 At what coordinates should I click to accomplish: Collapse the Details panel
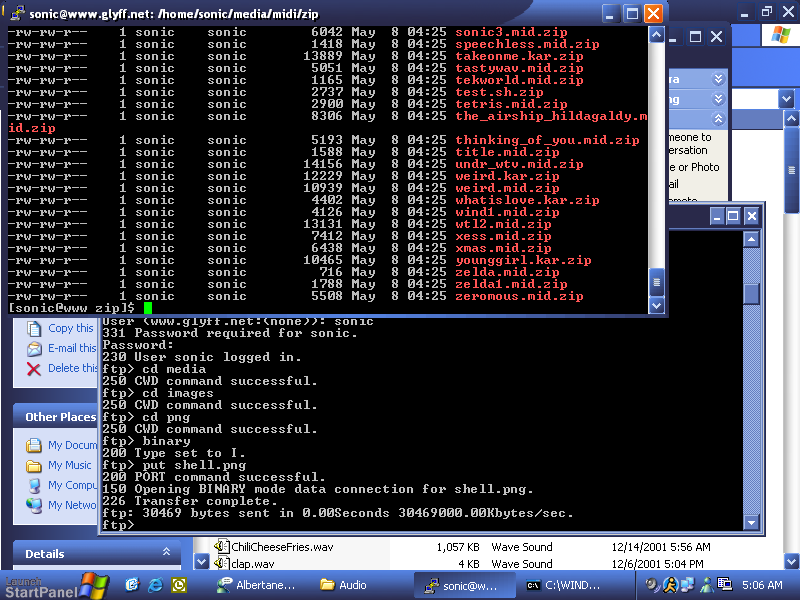pyautogui.click(x=166, y=553)
